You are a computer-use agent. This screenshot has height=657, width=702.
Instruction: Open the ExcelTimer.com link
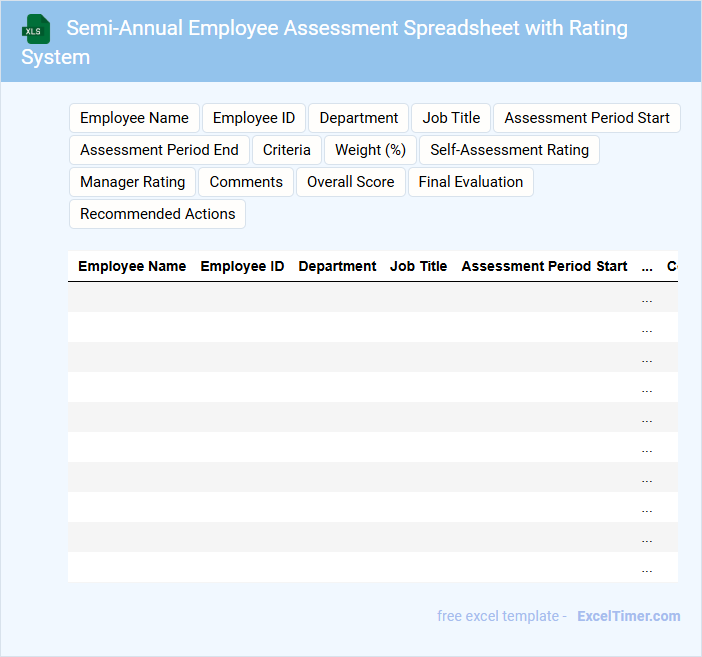[x=628, y=616]
